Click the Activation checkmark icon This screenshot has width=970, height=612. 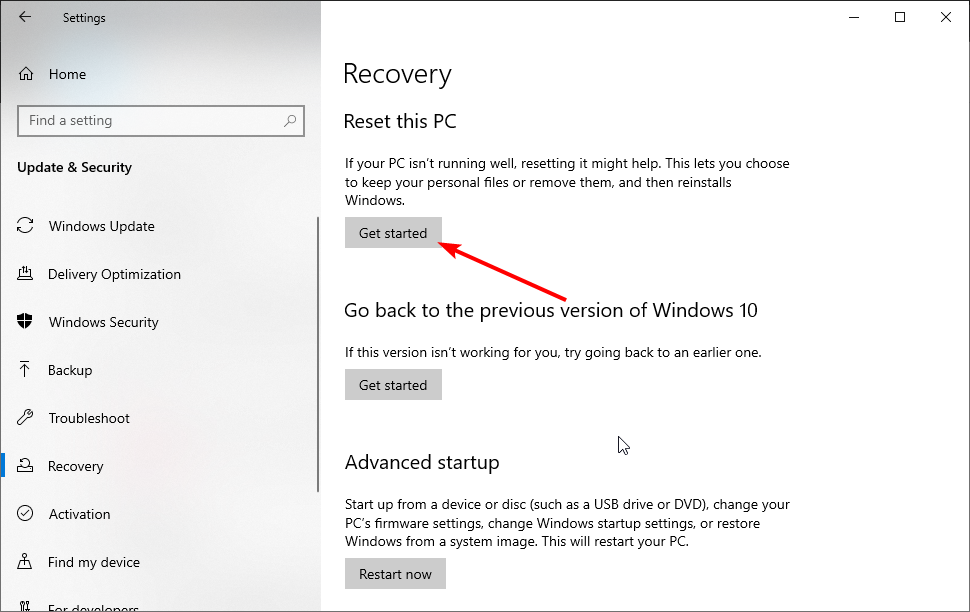(25, 513)
